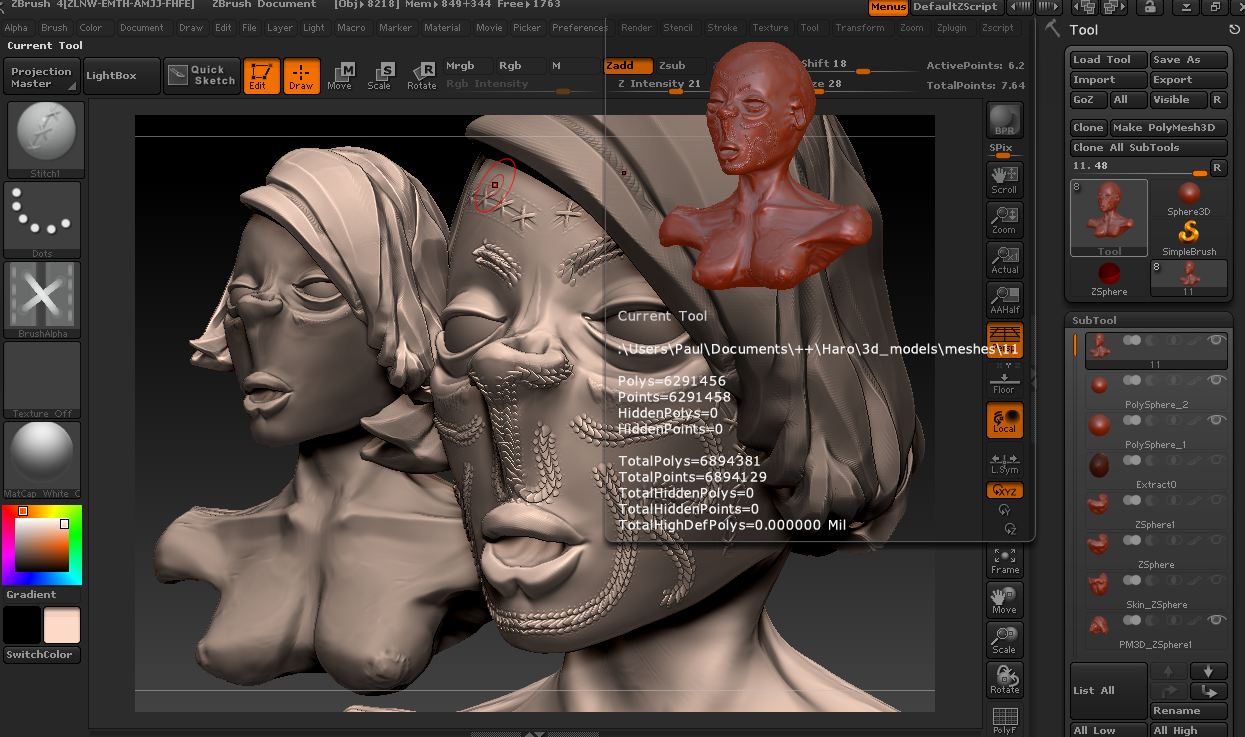Hide the PolySphere_2 subtool with eye icon
This screenshot has height=737, width=1245.
click(1216, 381)
